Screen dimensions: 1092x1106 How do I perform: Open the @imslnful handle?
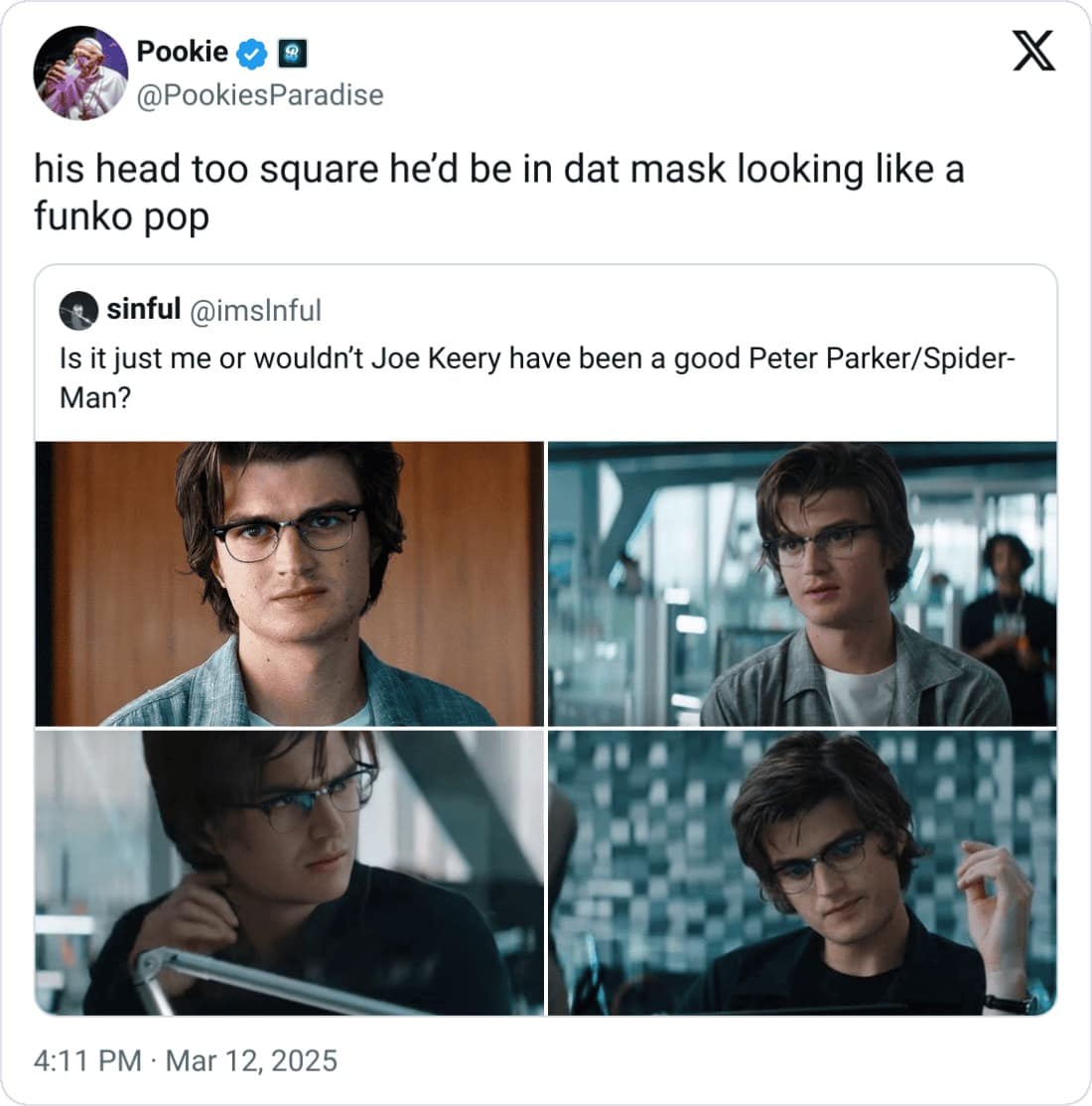click(256, 309)
